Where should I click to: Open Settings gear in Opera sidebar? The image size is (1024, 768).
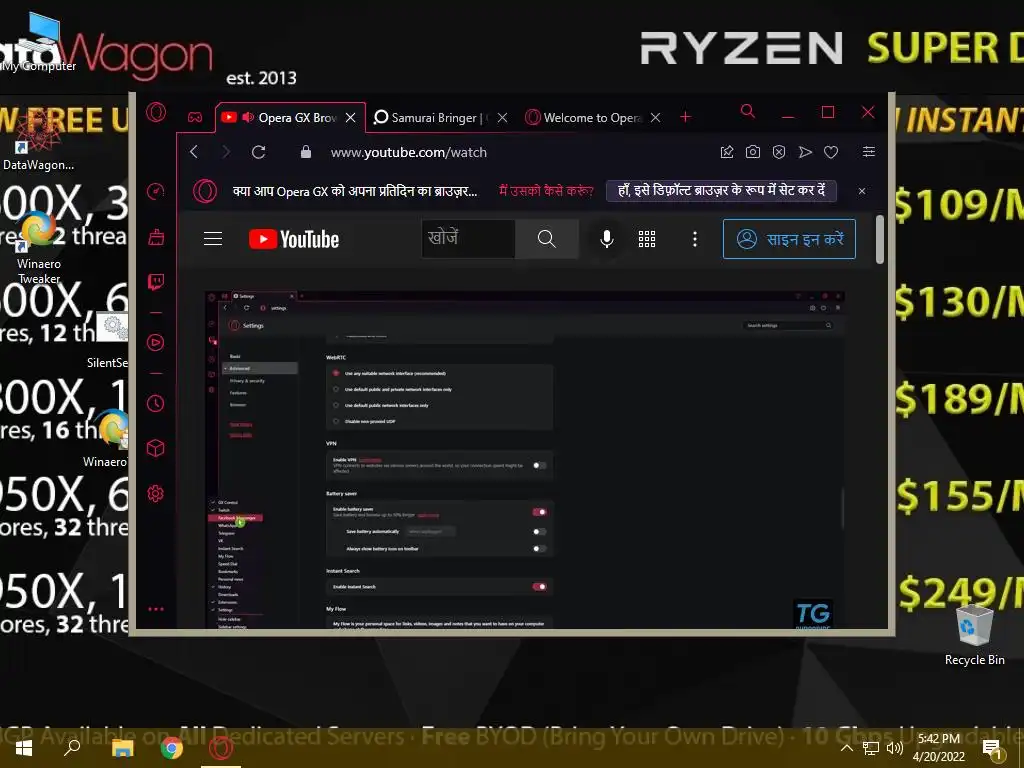tap(155, 493)
